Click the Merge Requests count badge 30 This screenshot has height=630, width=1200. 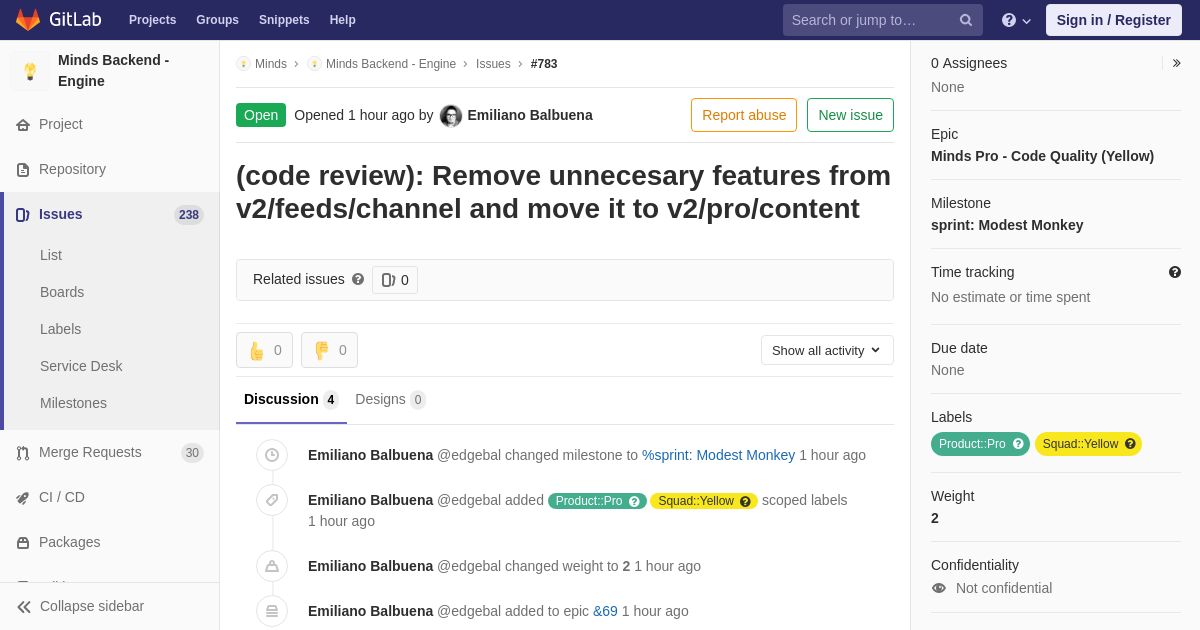192,453
